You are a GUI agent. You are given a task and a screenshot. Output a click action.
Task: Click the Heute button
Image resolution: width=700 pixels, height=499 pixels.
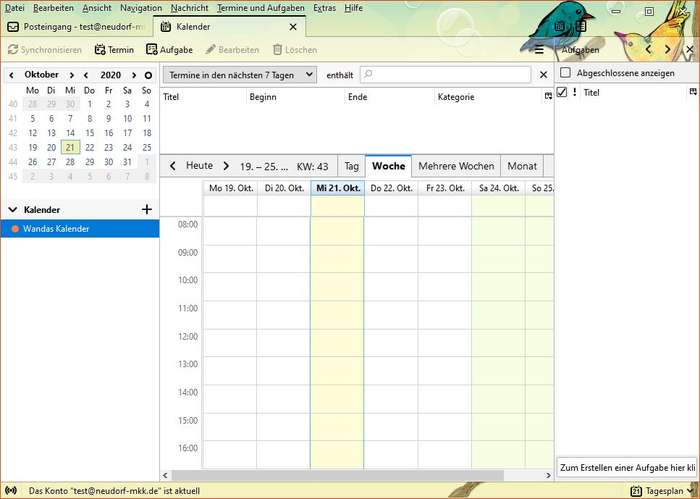199,166
